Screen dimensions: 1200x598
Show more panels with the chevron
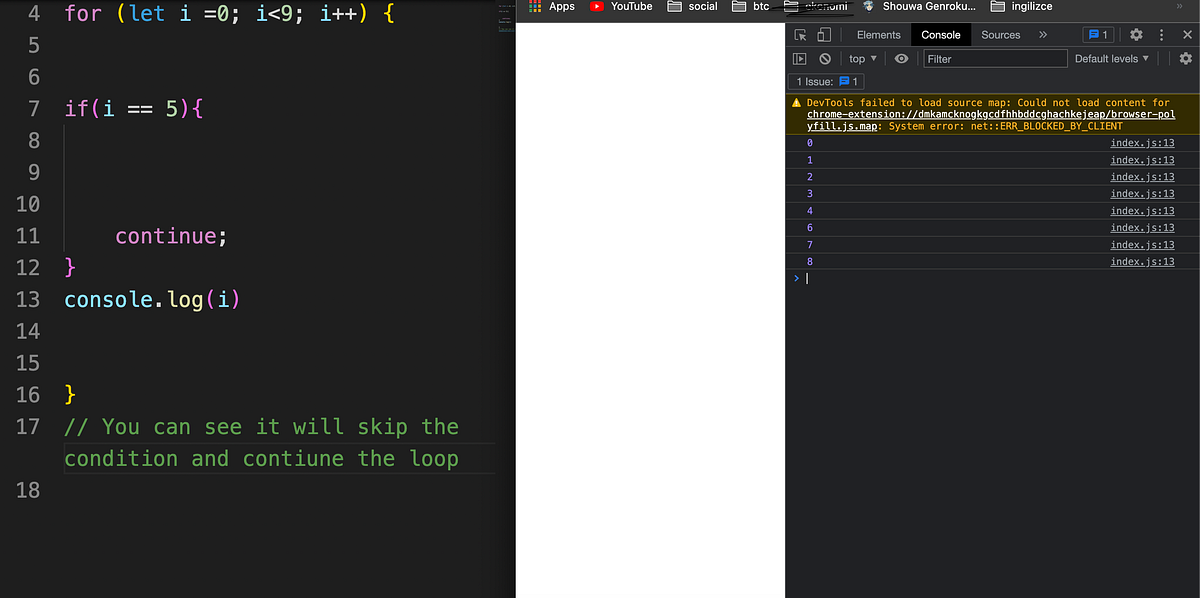coord(1043,34)
